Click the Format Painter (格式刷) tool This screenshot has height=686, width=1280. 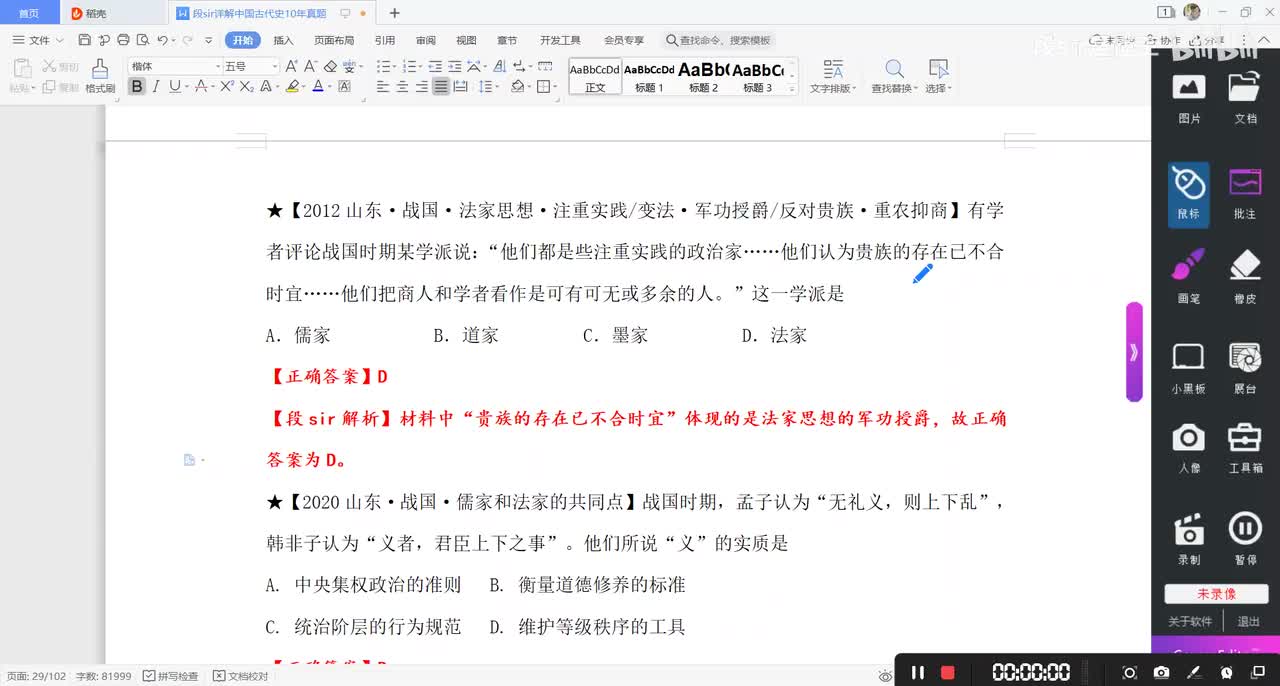[x=100, y=76]
